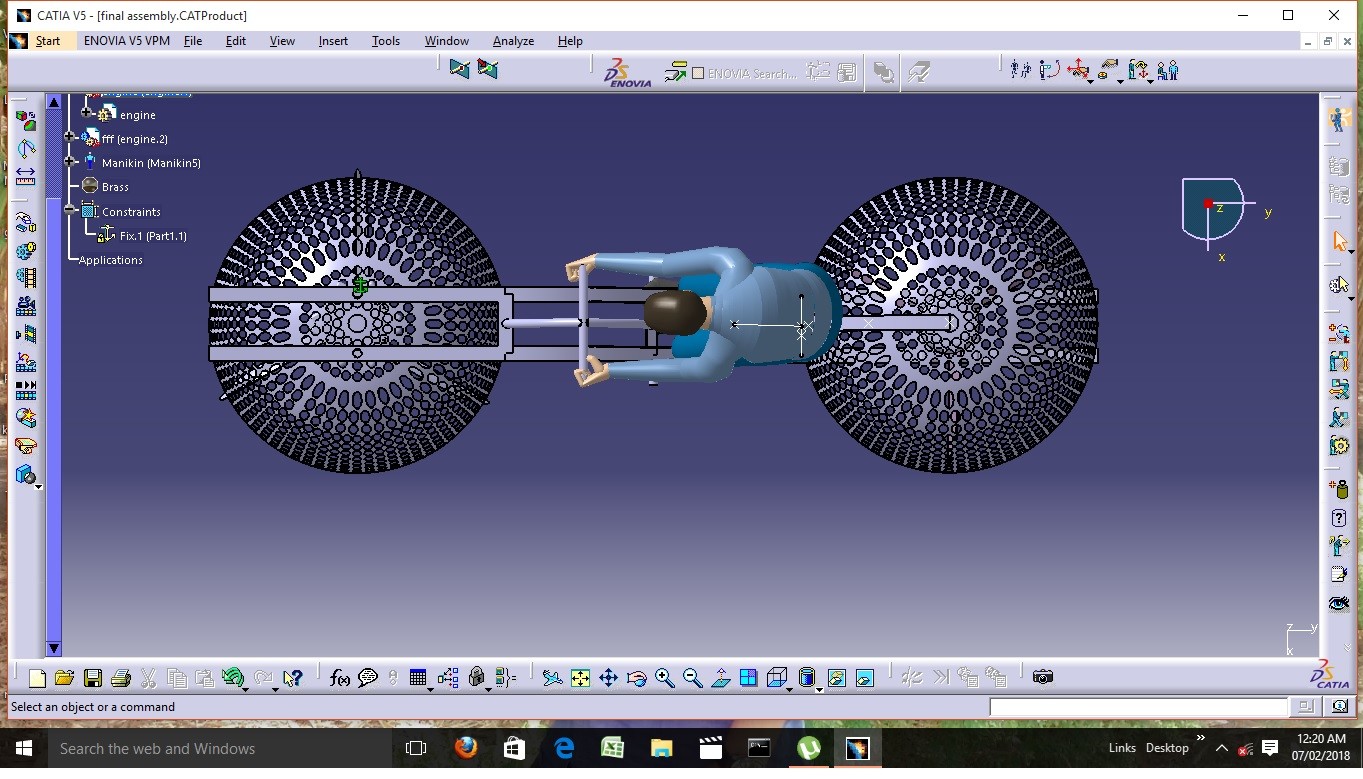Screen dimensions: 1363x779
Task: Expand the engine tree node
Action: 87,113
